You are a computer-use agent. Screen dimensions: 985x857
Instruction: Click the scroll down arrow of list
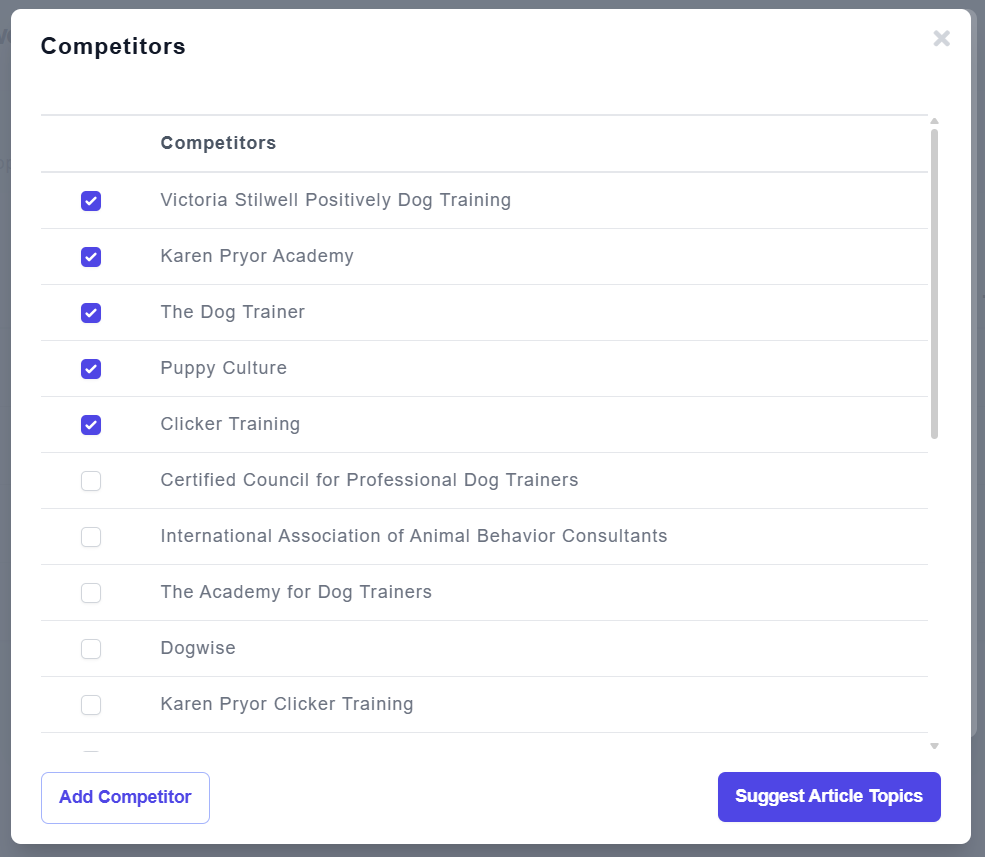click(x=934, y=746)
